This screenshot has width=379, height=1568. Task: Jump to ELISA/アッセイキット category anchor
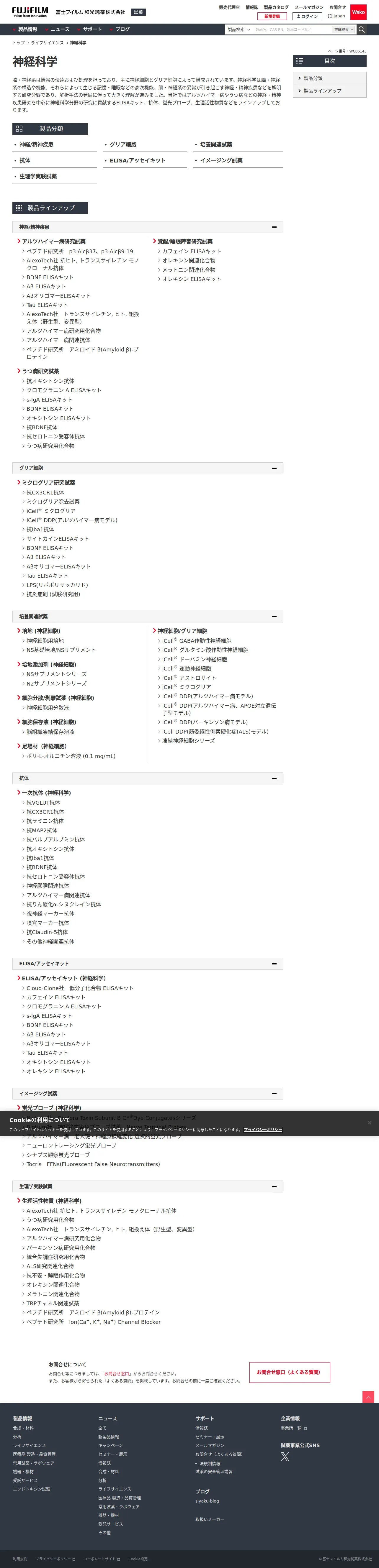tap(145, 160)
